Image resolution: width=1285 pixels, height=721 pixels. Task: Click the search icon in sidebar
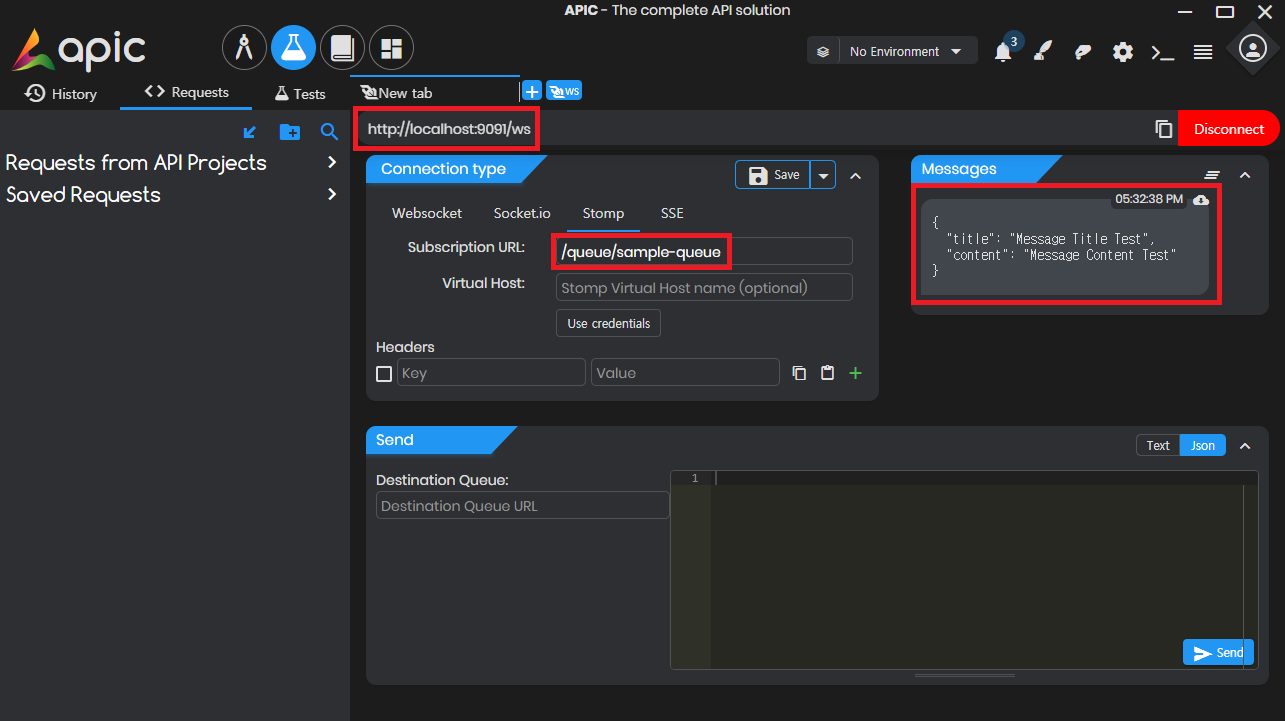click(329, 131)
